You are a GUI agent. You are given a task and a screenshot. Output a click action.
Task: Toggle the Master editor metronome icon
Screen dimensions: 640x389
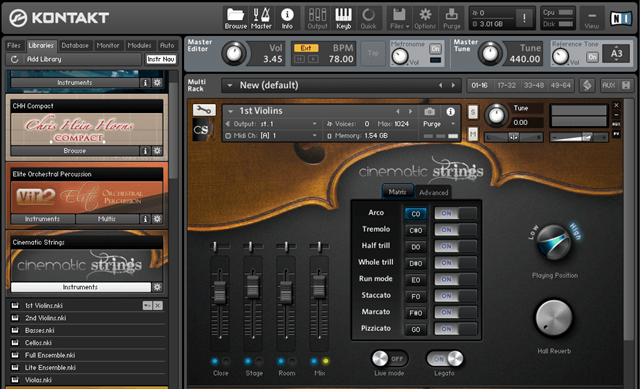pos(261,18)
